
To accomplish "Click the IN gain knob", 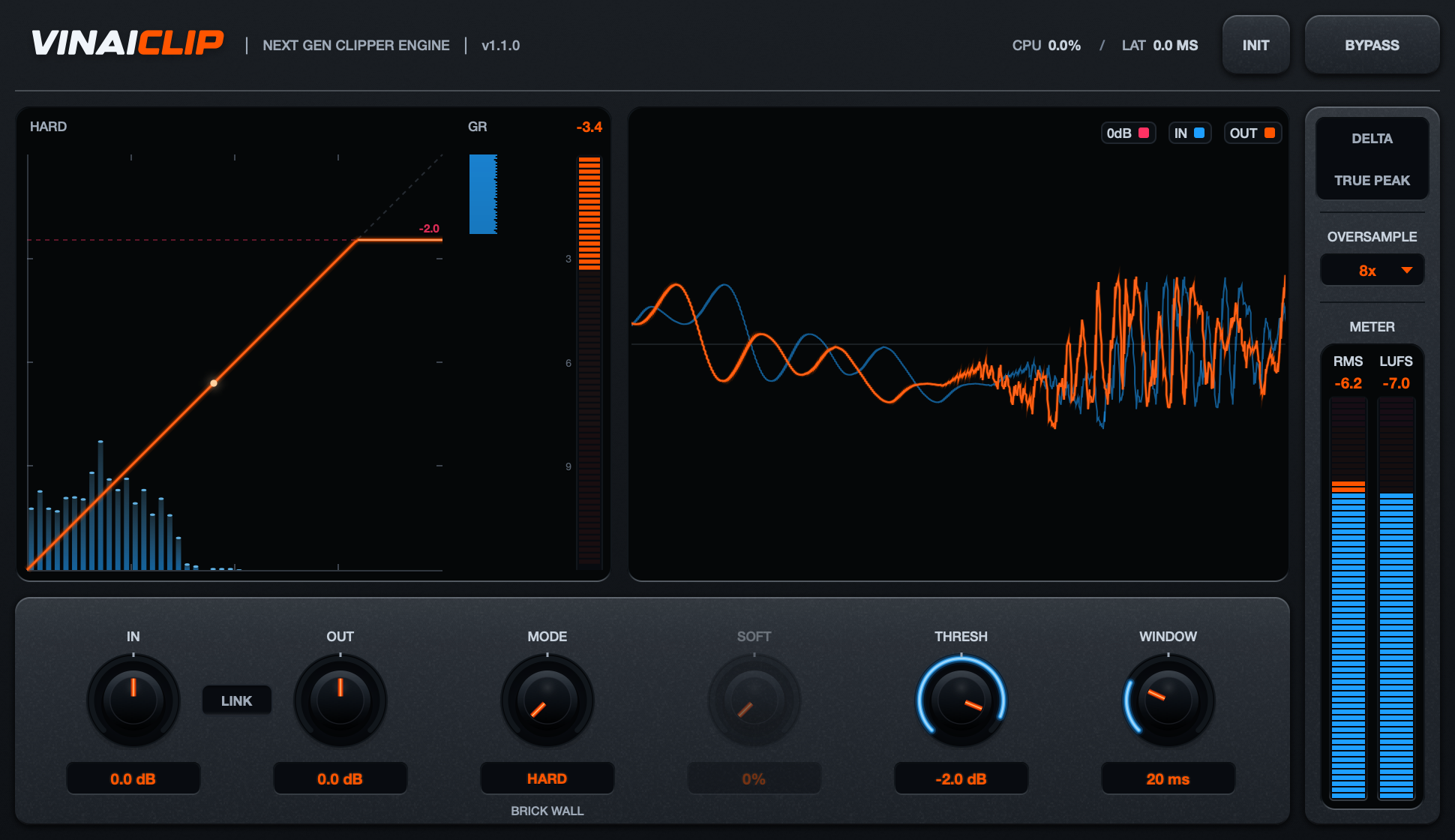I will 133,700.
